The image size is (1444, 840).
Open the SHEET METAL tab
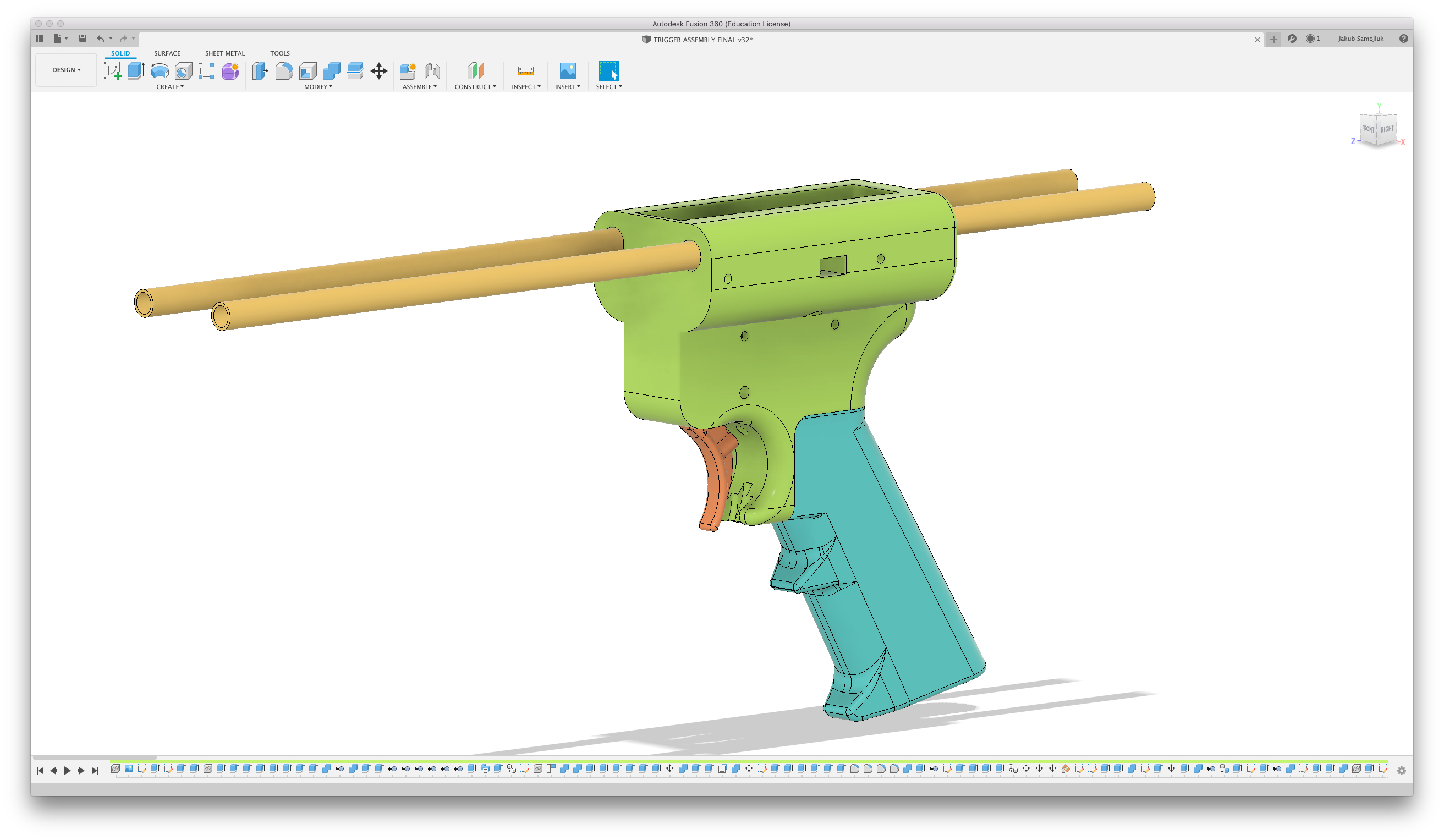pyautogui.click(x=224, y=53)
